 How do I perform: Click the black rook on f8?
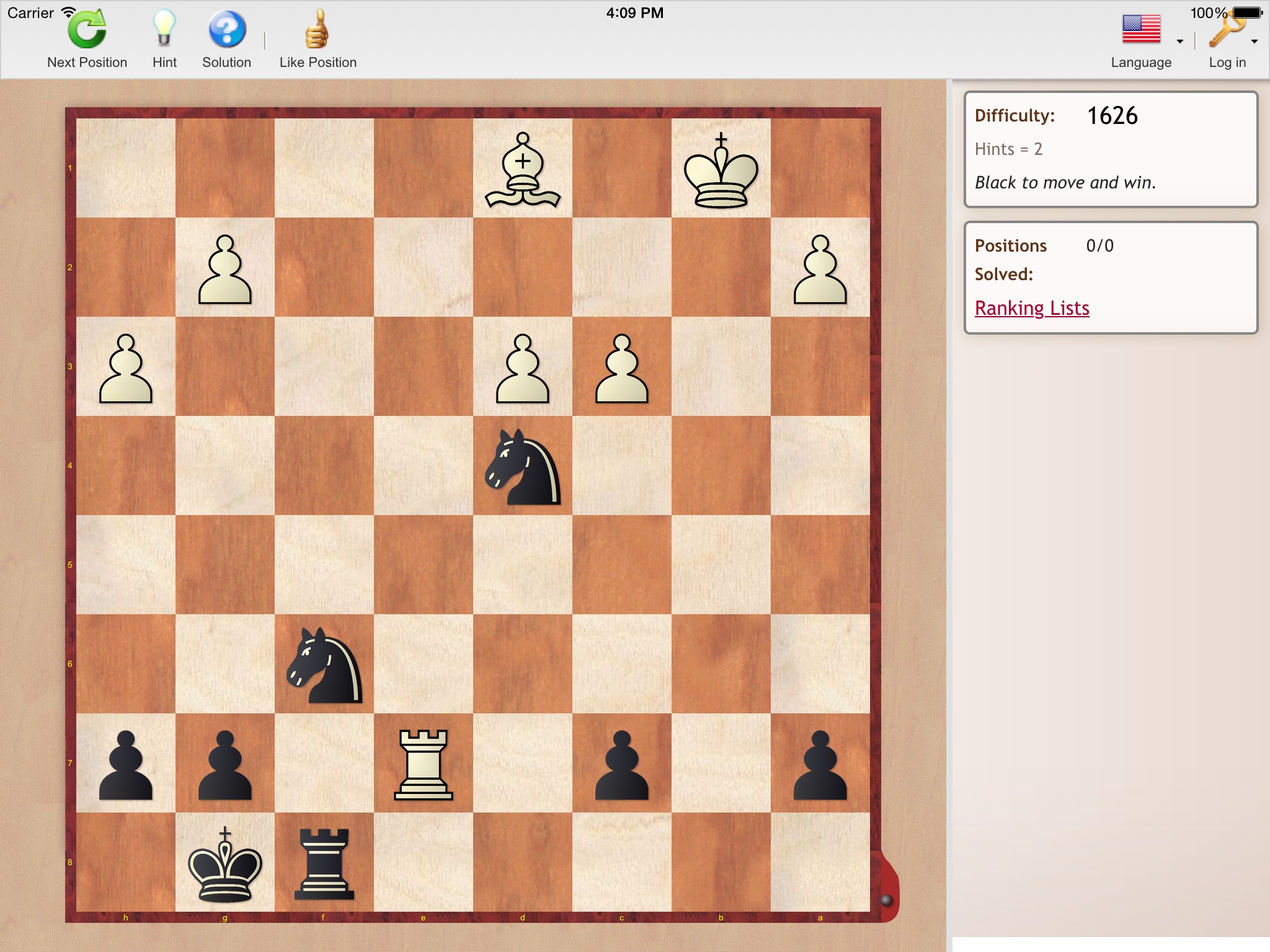(324, 863)
